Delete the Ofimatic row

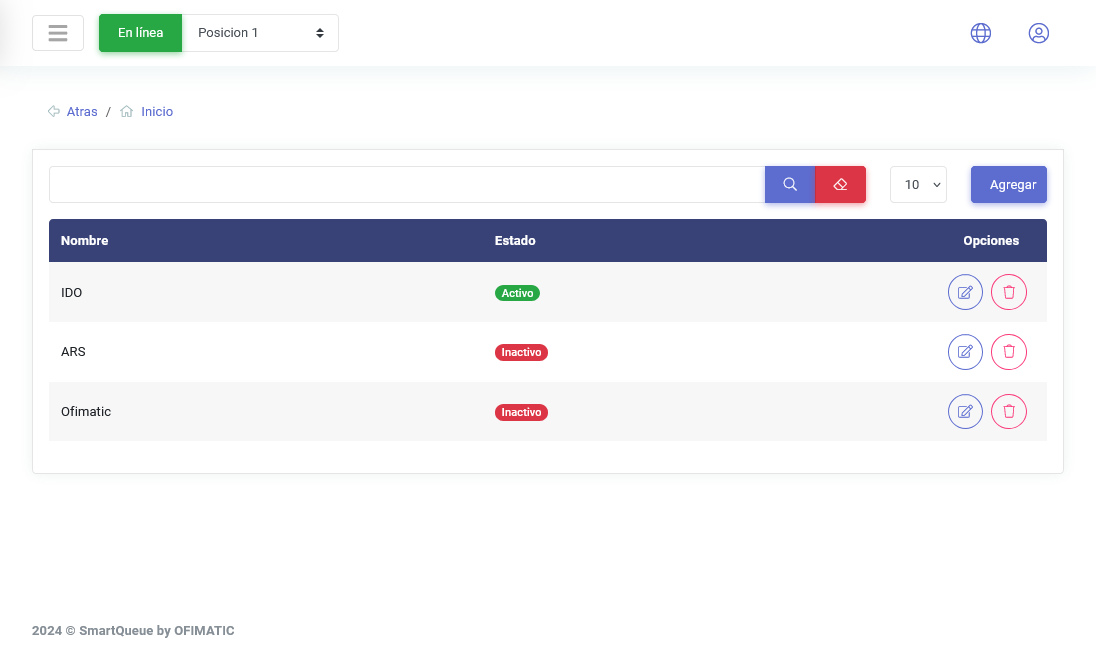1008,412
